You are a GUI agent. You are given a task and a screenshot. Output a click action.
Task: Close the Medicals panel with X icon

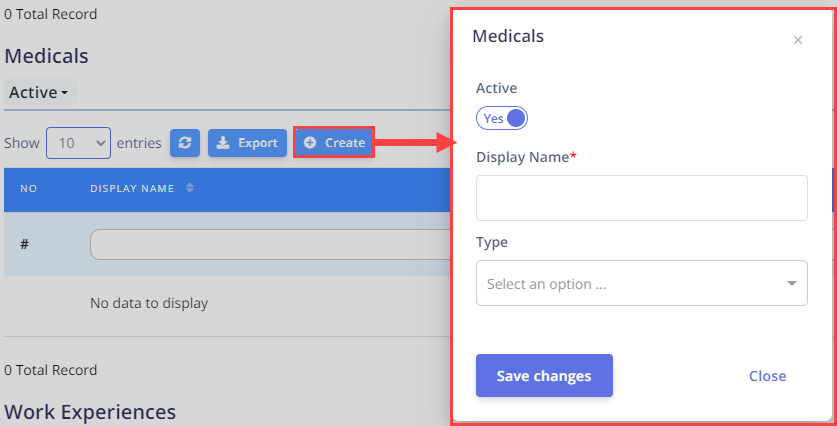(797, 40)
